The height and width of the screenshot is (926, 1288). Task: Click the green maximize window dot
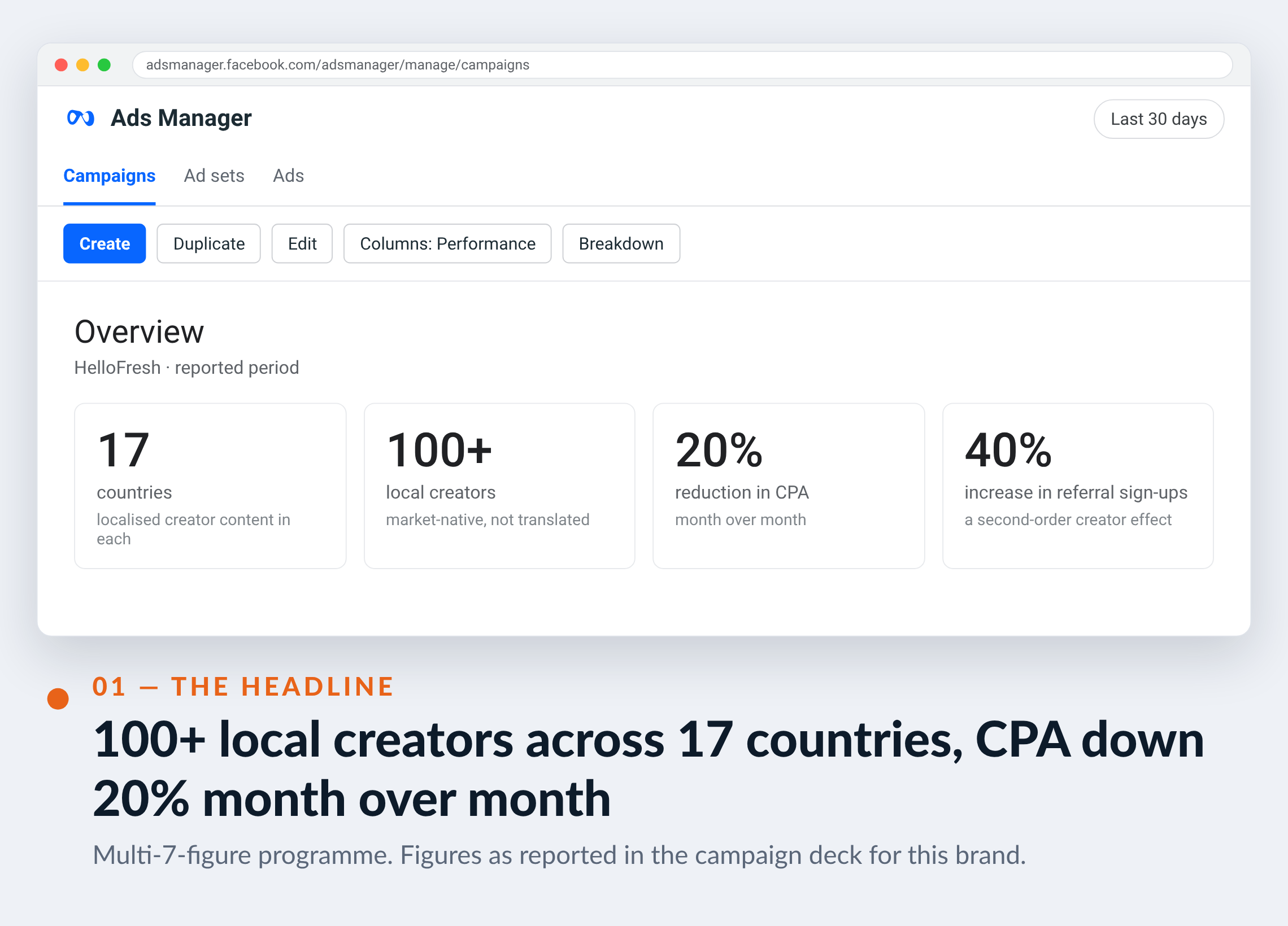coord(104,65)
